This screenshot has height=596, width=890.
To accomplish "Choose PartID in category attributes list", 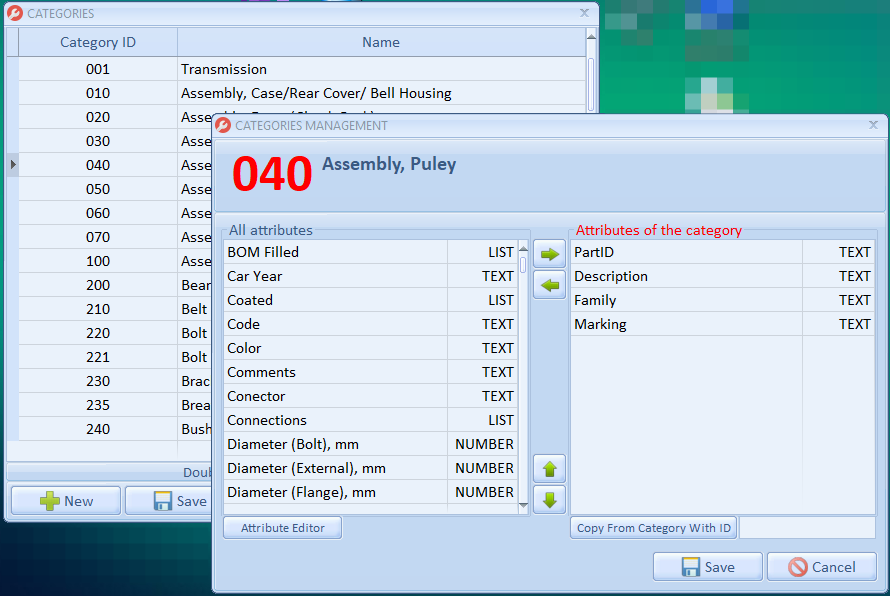I will point(686,252).
